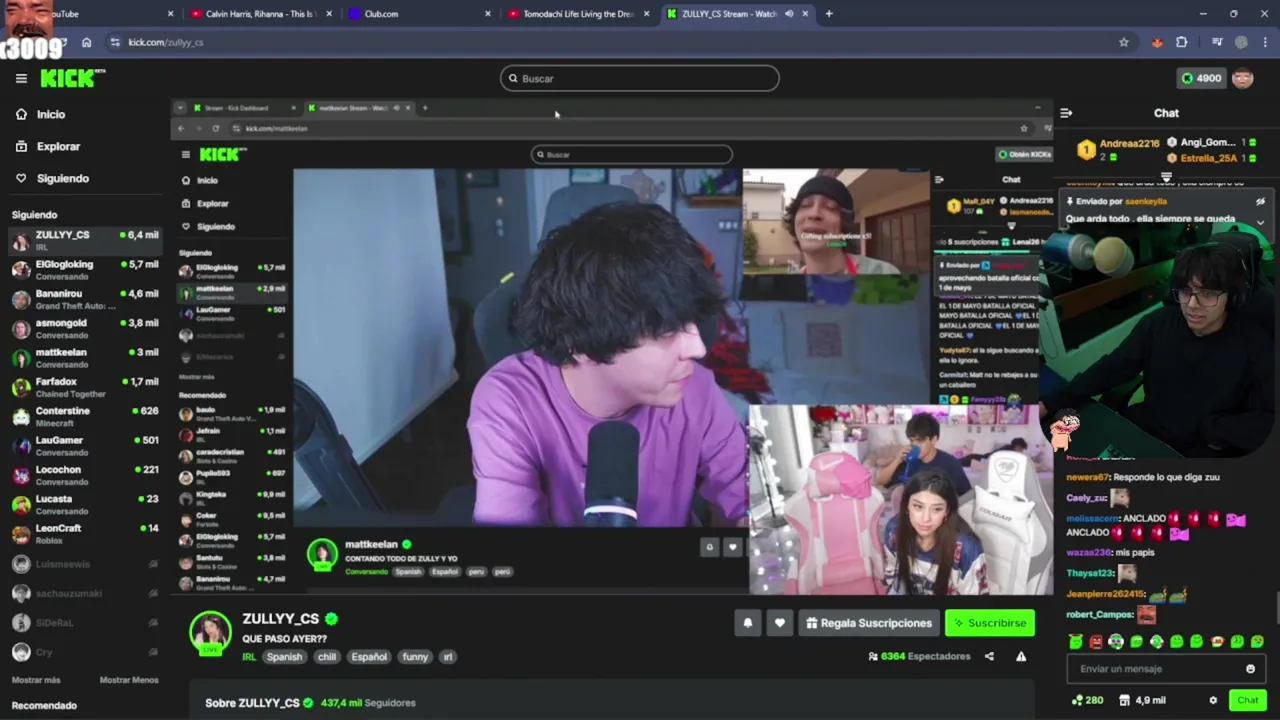Switch to Tomodachi Life browser tab
The image size is (1280, 720).
pyautogui.click(x=578, y=14)
